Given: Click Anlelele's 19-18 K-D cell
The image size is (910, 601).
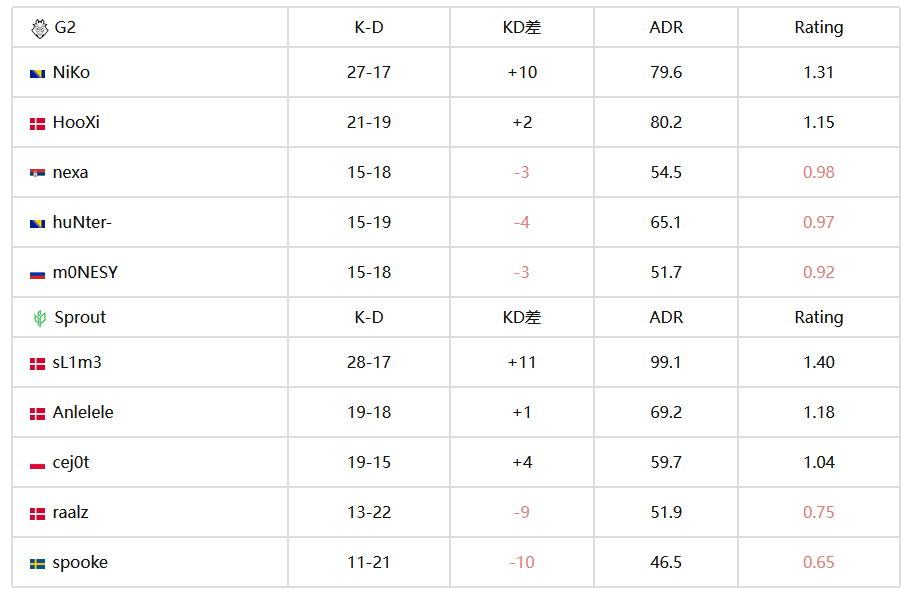Looking at the screenshot, I should [369, 412].
